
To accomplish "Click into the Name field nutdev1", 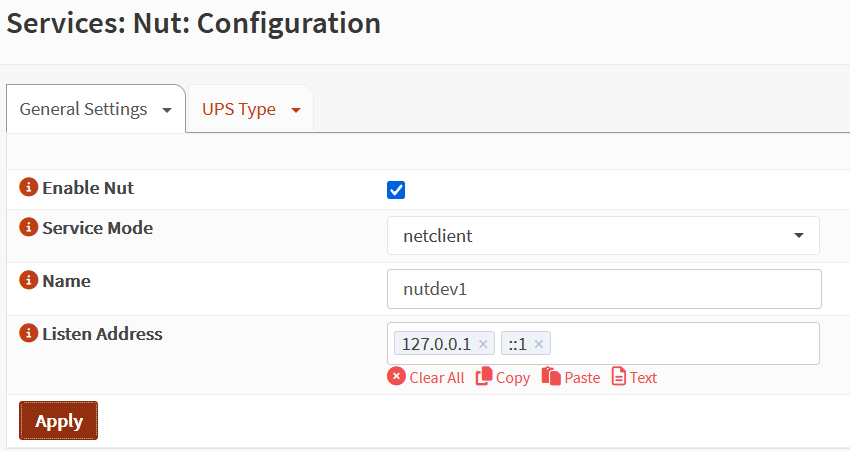I will [x=603, y=289].
